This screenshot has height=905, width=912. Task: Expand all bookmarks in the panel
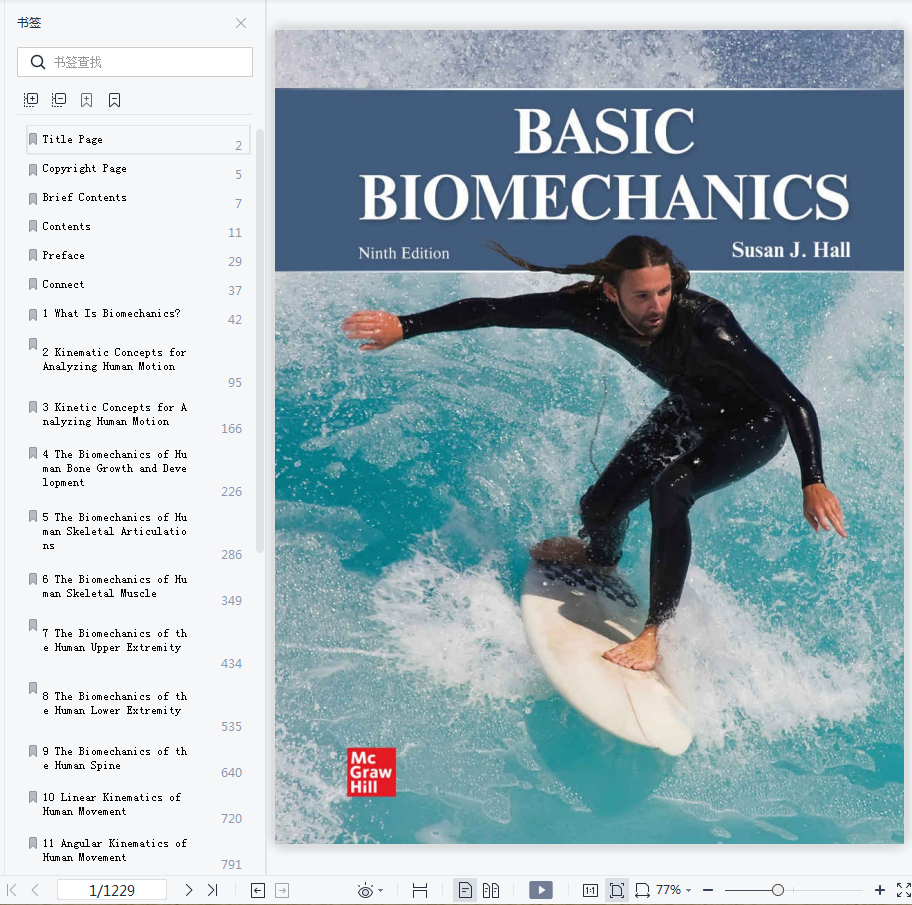(x=31, y=100)
